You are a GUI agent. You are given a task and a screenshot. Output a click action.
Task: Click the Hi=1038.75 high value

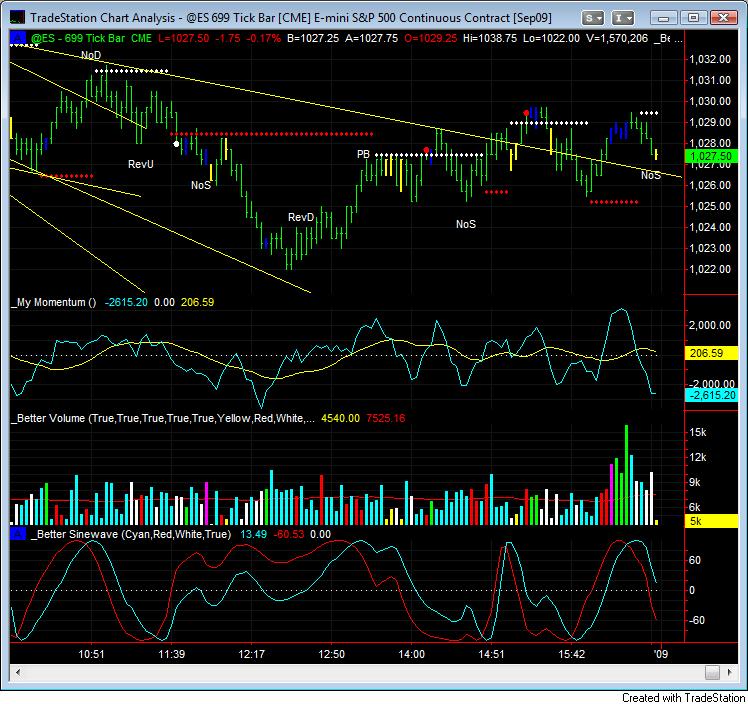click(490, 38)
